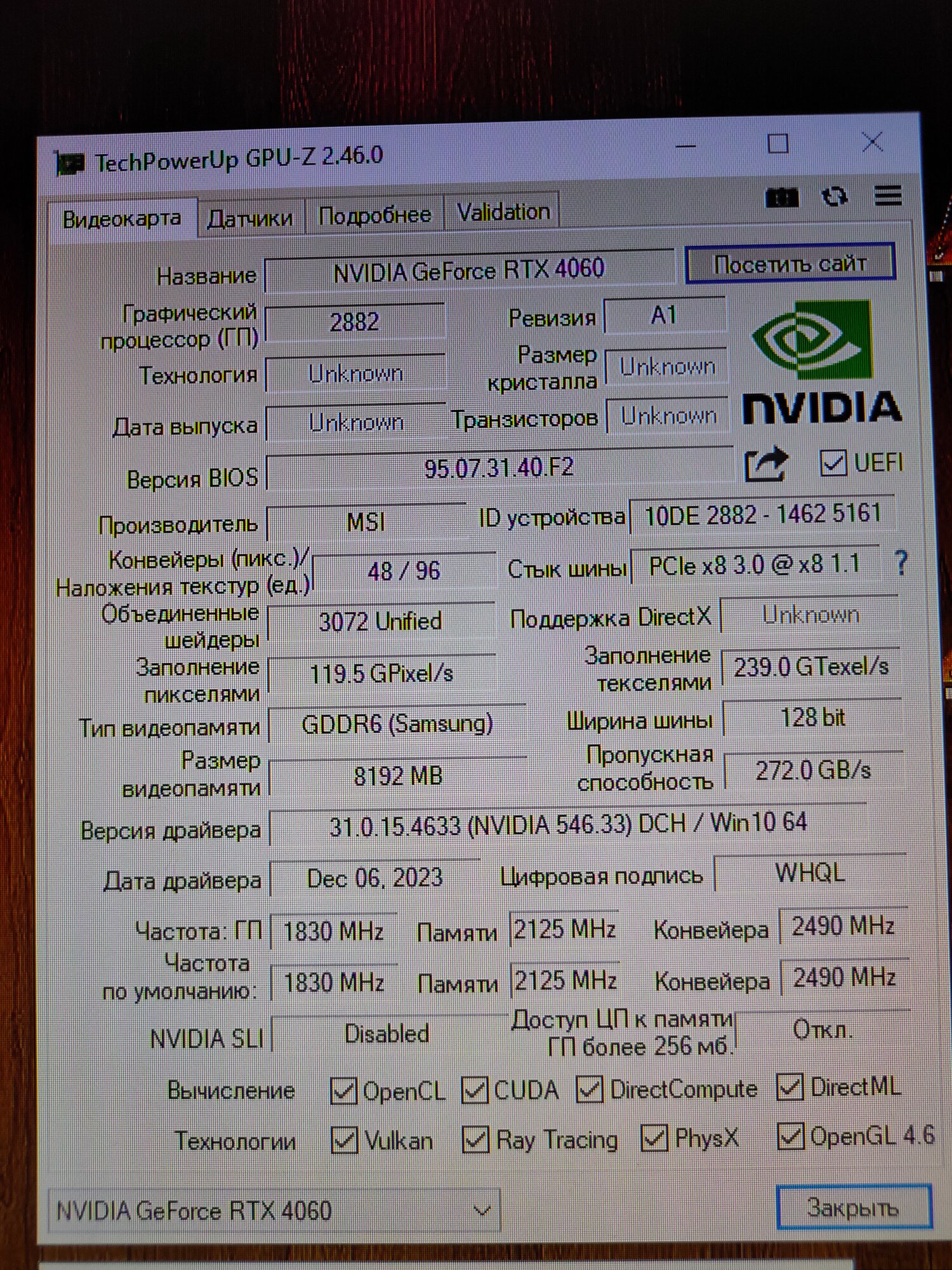The image size is (952, 1270).
Task: Toggle the CUDA checkbox
Action: point(475,1090)
